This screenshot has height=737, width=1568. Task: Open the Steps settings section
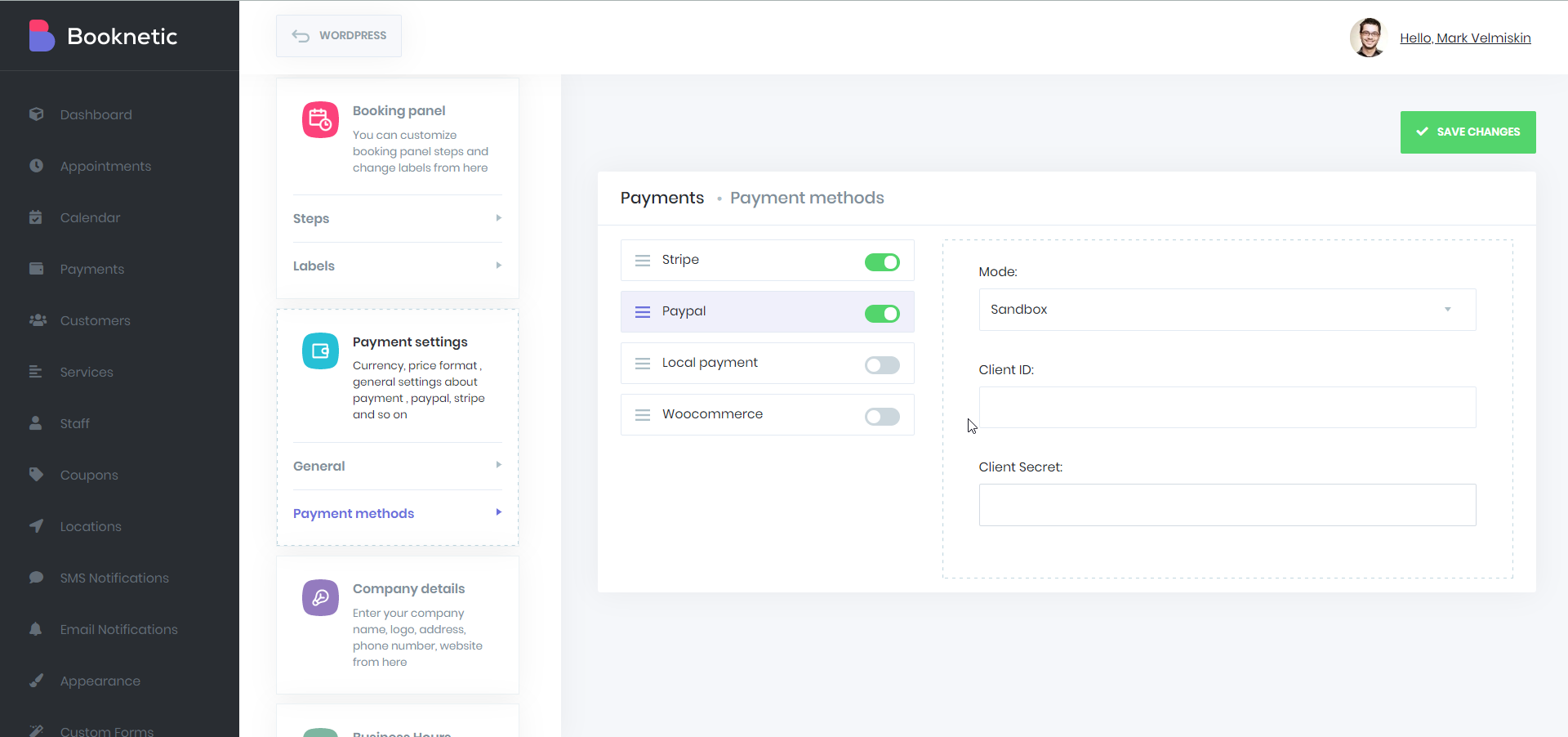pyautogui.click(x=398, y=219)
